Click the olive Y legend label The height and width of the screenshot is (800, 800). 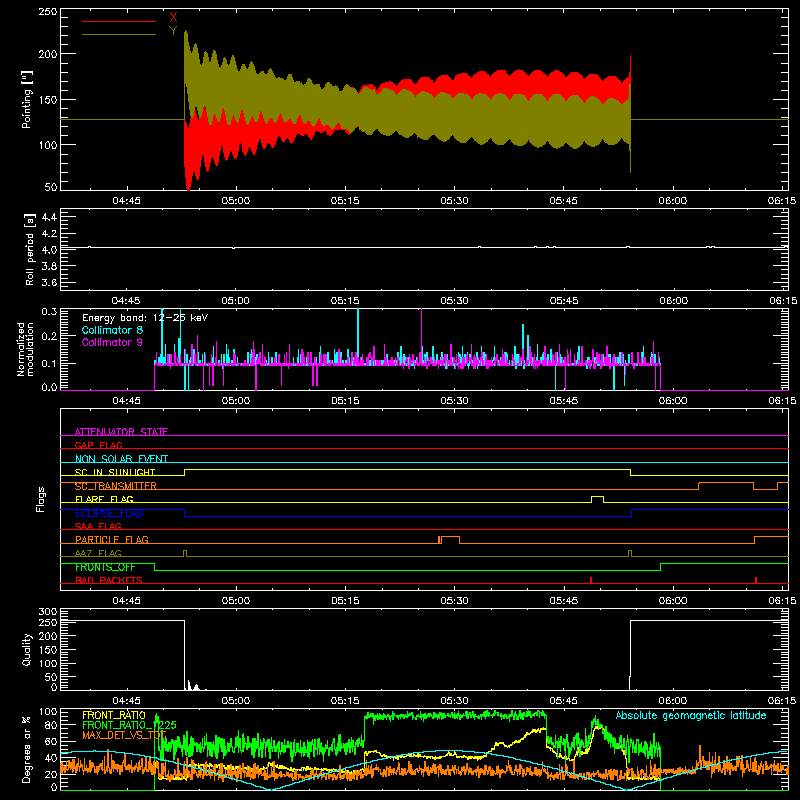tap(173, 31)
